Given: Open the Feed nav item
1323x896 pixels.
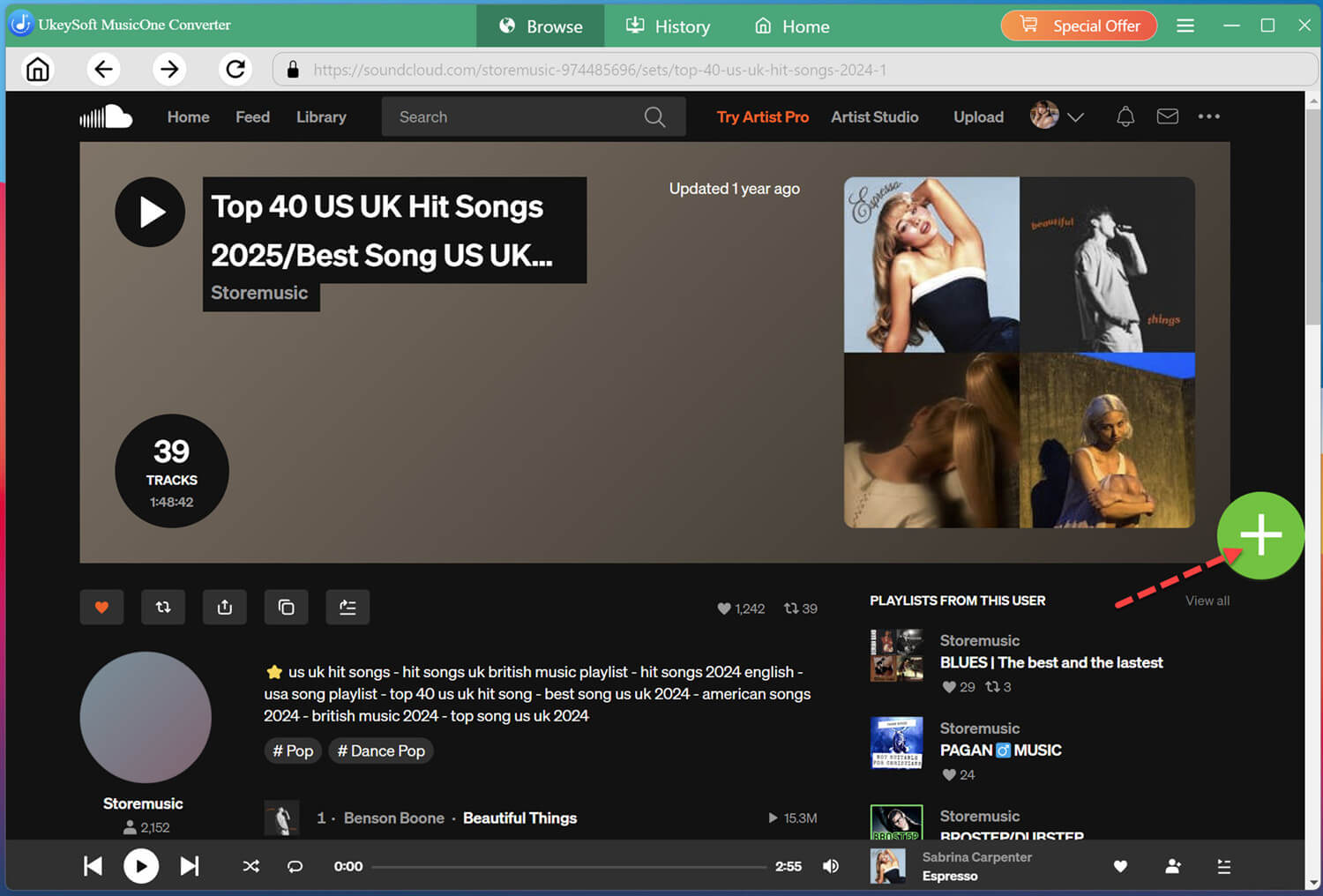Looking at the screenshot, I should (x=253, y=116).
